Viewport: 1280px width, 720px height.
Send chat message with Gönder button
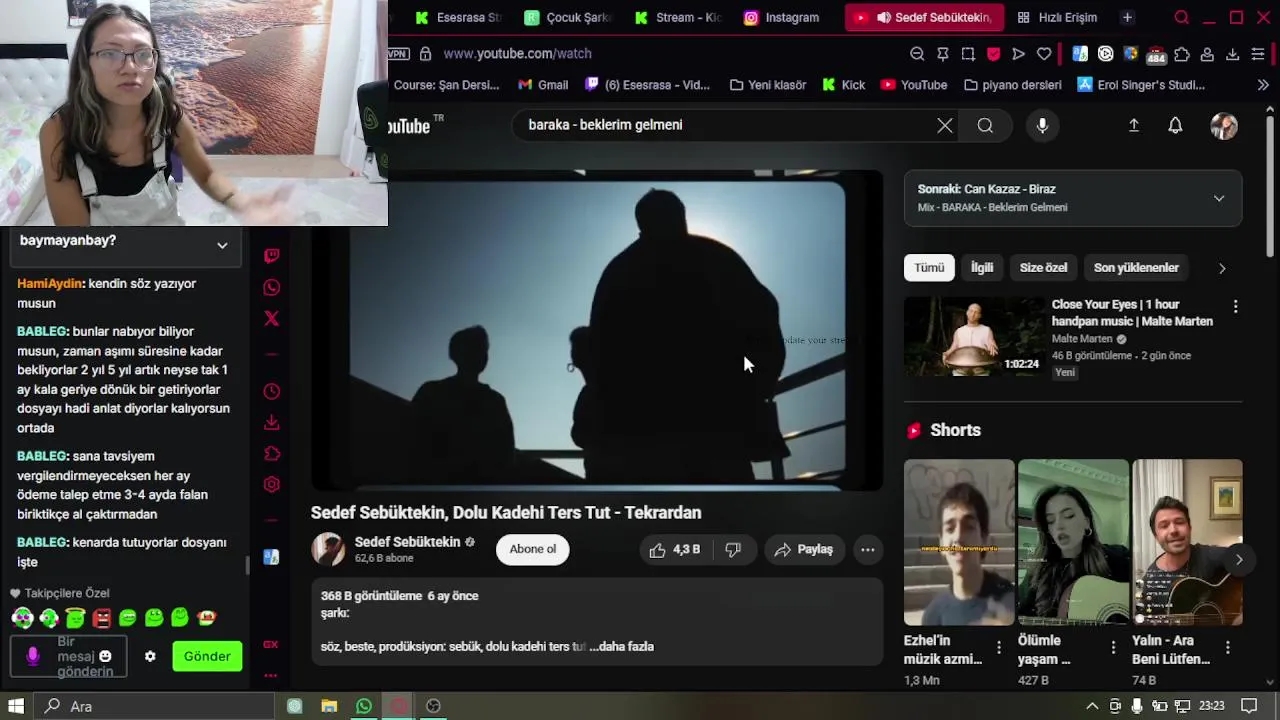[207, 656]
